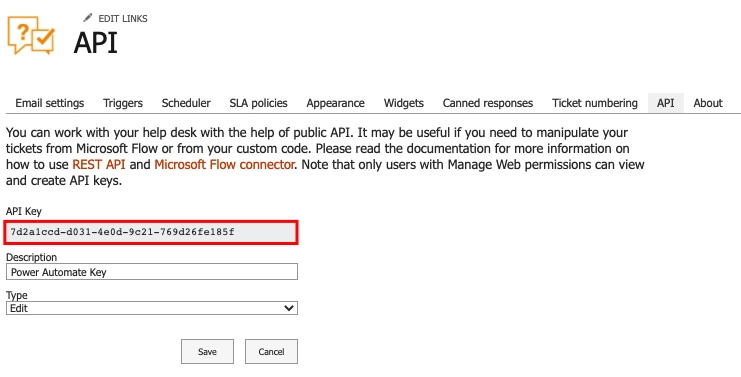Viewport: 741px width, 377px height.
Task: Click the 'Description' field label
Action: pos(31,257)
